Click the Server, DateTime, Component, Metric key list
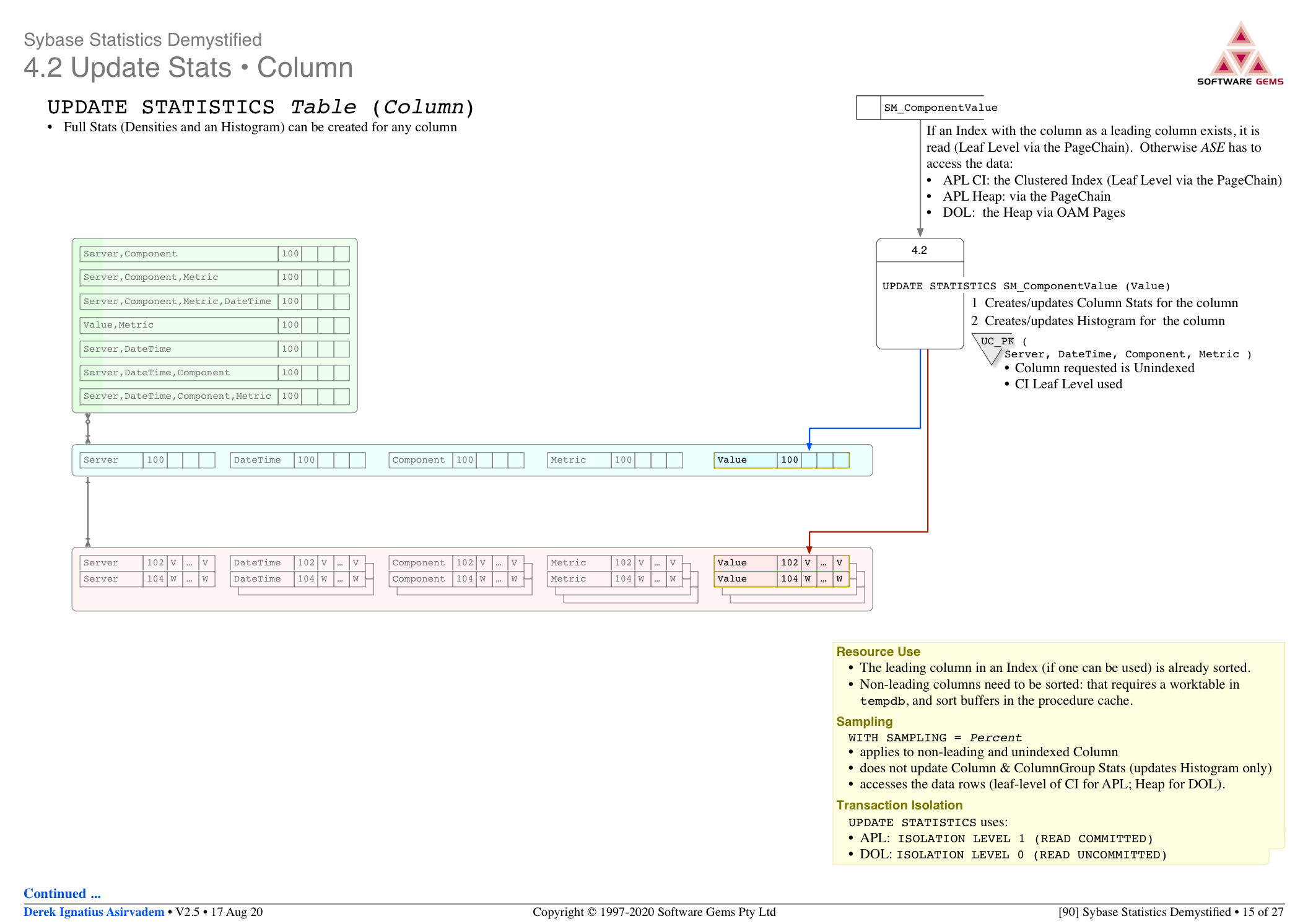The width and height of the screenshot is (1308, 924). [x=1128, y=354]
